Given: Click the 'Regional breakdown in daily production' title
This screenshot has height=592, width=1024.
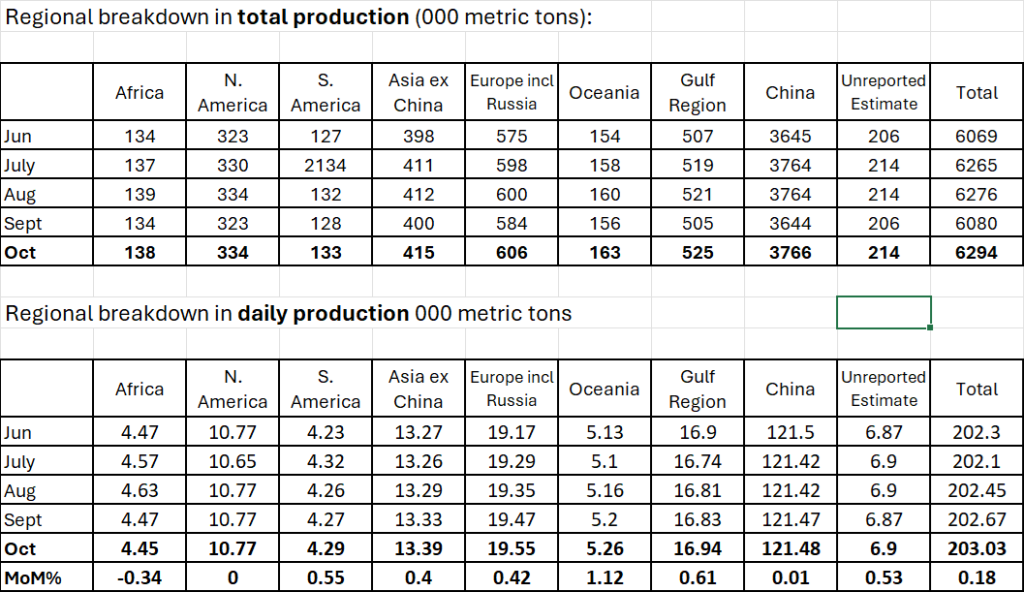Looking at the screenshot, I should pos(289,313).
